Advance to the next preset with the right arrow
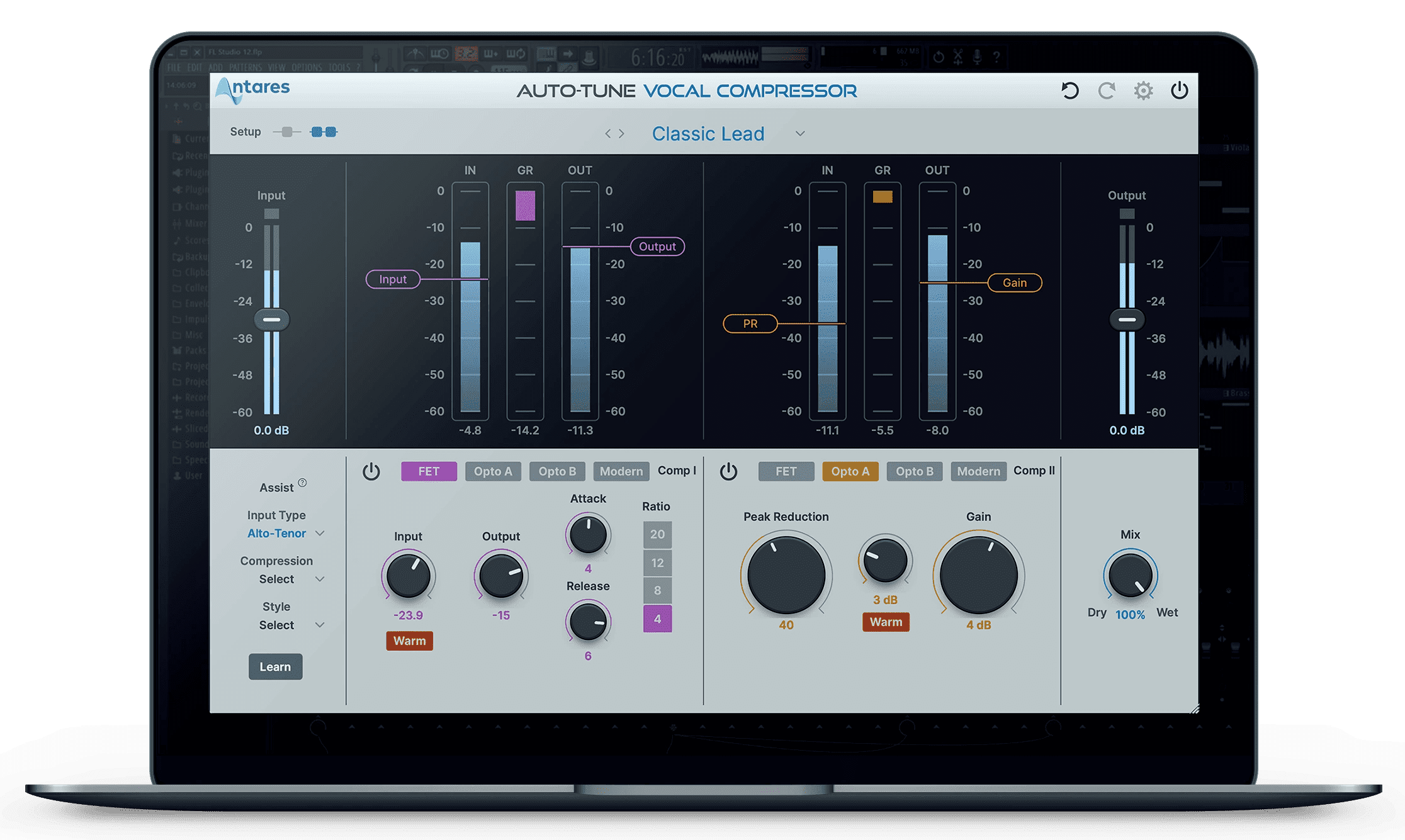 coord(623,133)
